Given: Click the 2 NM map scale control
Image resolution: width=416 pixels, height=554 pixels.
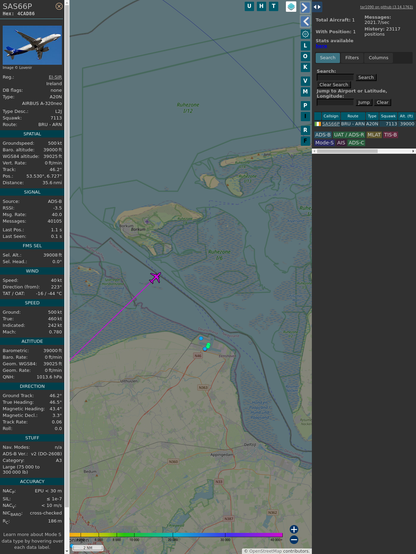Looking at the screenshot, I should pyautogui.click(x=88, y=548).
